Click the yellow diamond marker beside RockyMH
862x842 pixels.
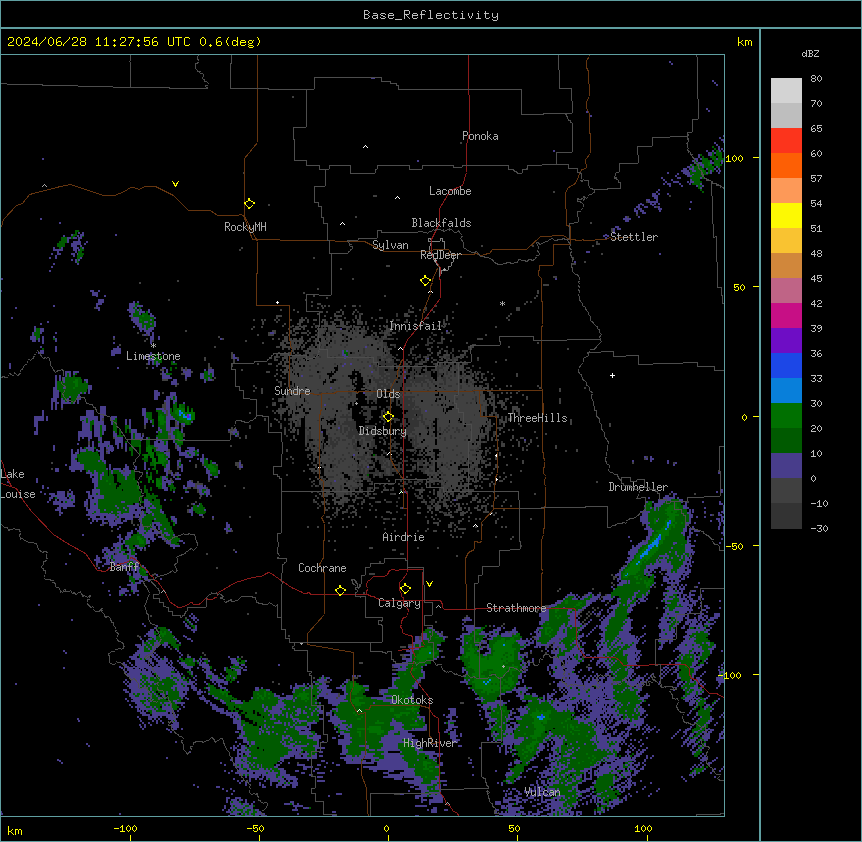249,204
